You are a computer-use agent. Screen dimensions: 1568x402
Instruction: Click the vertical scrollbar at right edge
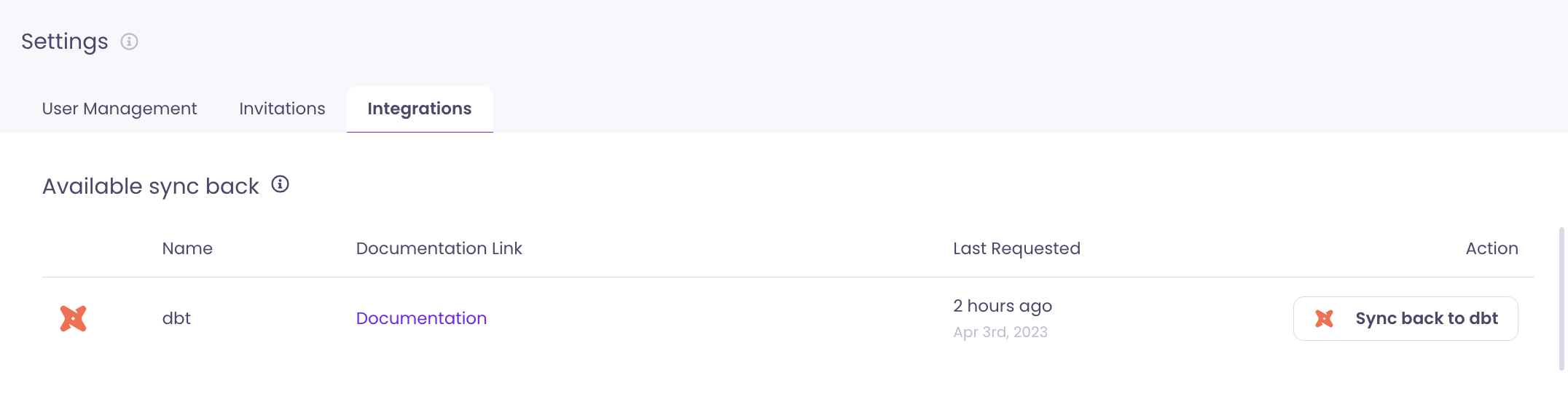(x=1561, y=299)
